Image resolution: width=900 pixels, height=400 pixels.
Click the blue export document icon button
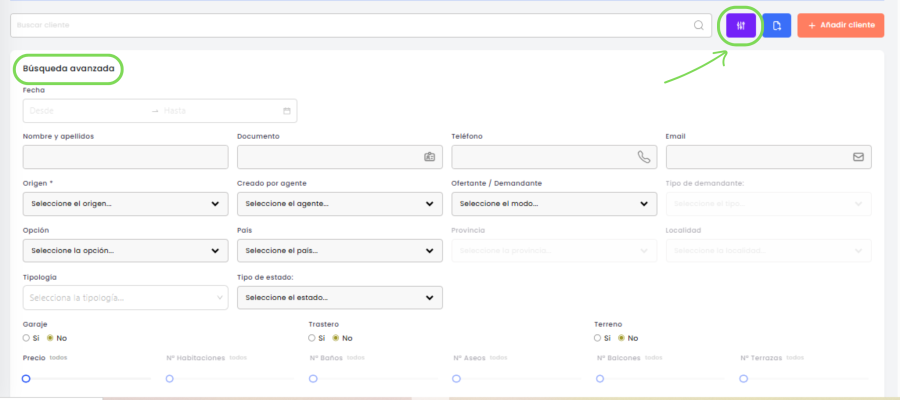click(777, 26)
